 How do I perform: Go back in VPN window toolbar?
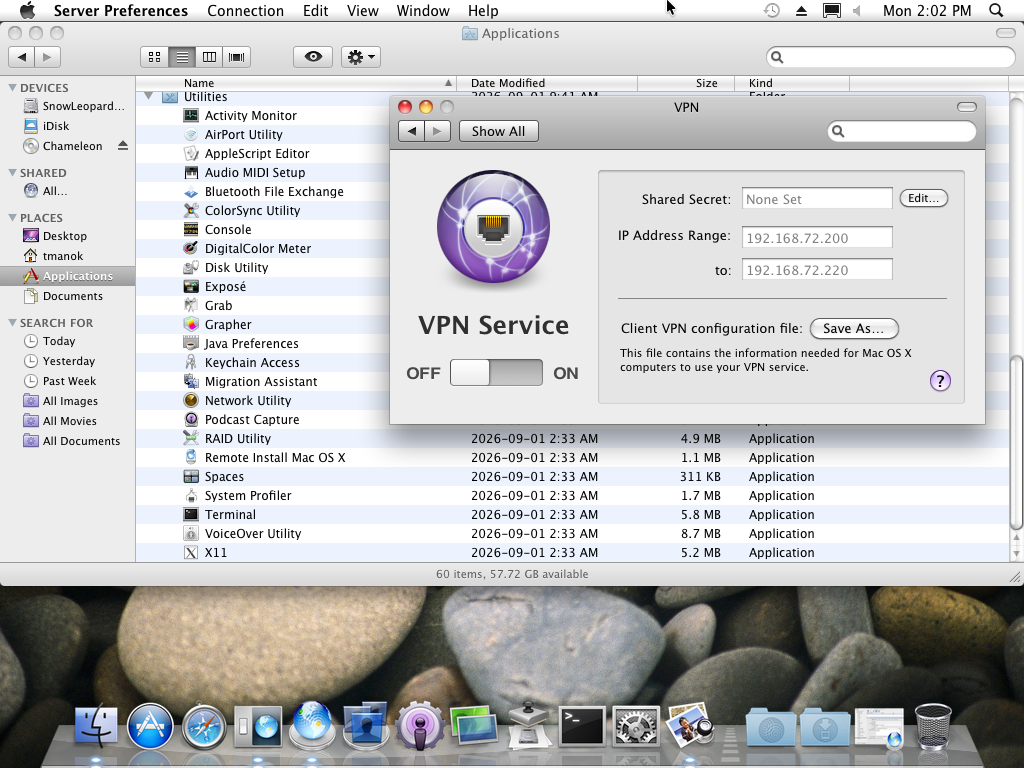click(411, 131)
